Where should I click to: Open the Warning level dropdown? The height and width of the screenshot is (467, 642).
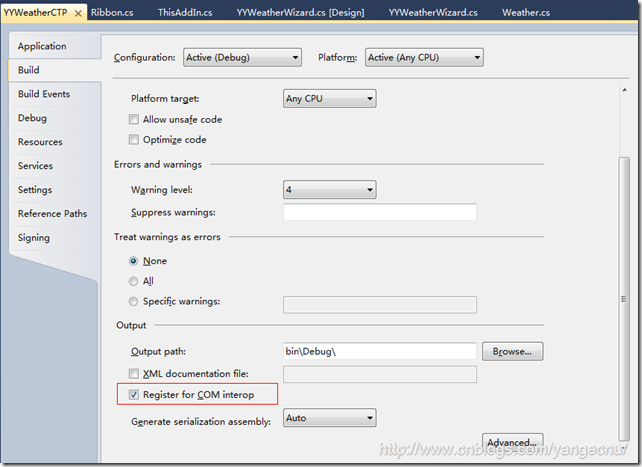tap(330, 190)
